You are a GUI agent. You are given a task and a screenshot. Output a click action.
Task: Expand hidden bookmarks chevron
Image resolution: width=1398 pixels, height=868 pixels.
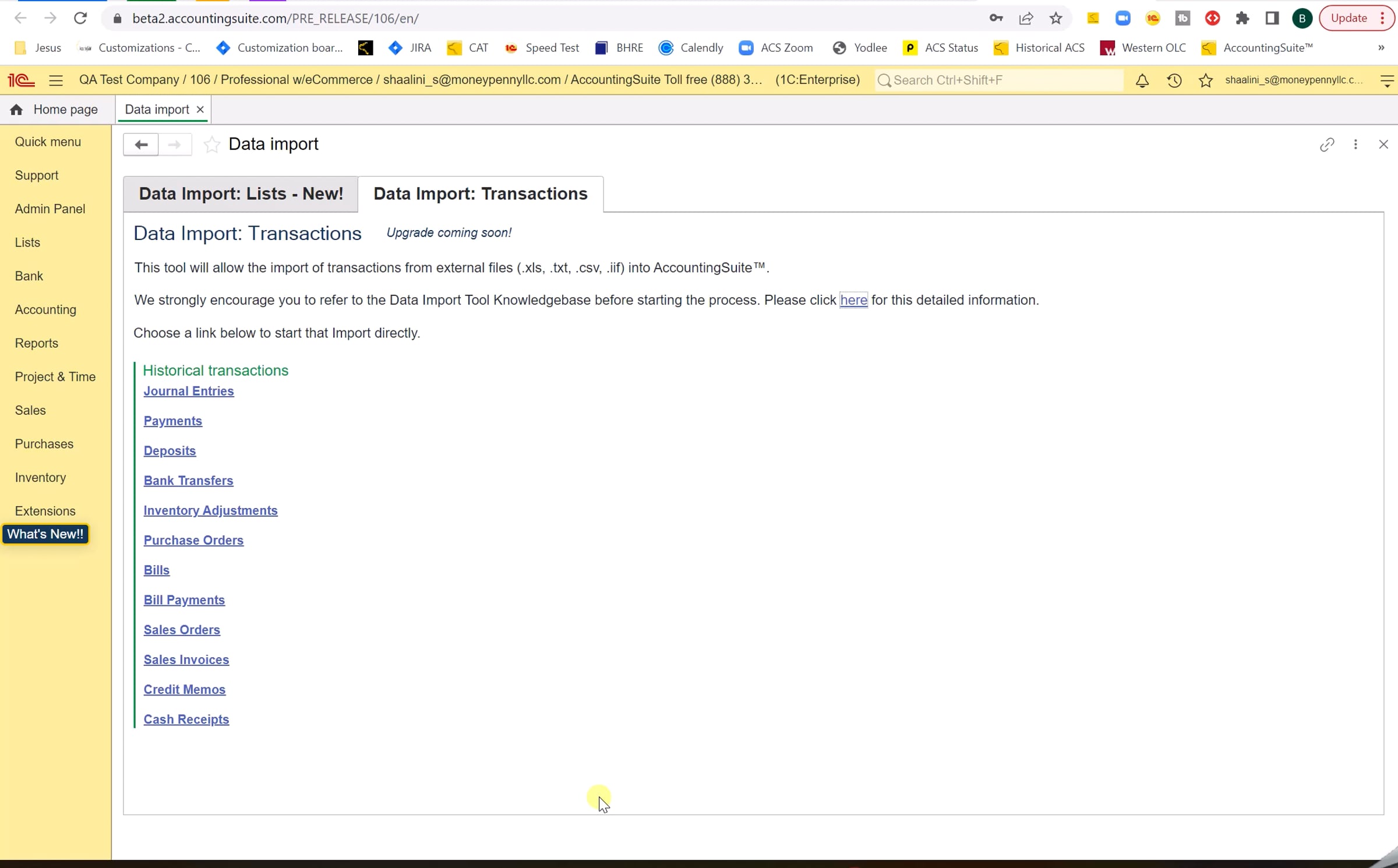pos(1381,48)
